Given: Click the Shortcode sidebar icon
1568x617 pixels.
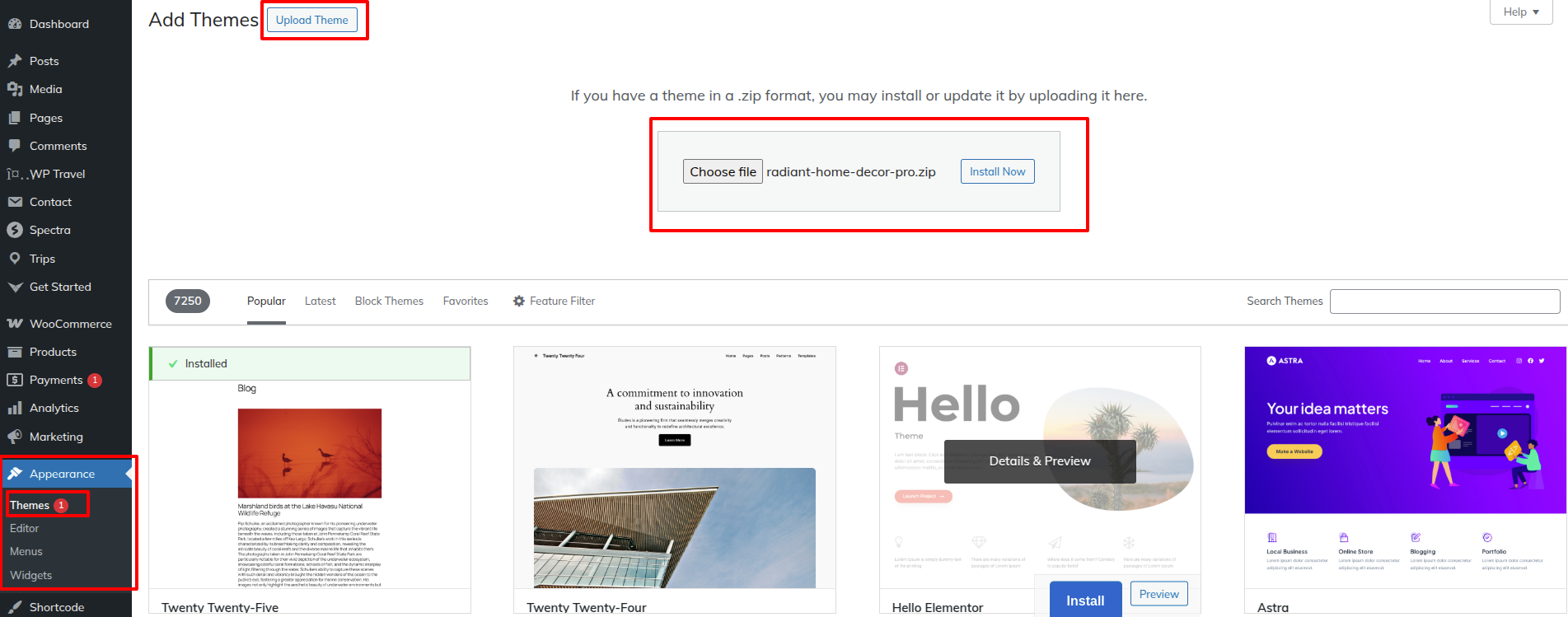Looking at the screenshot, I should [15, 607].
